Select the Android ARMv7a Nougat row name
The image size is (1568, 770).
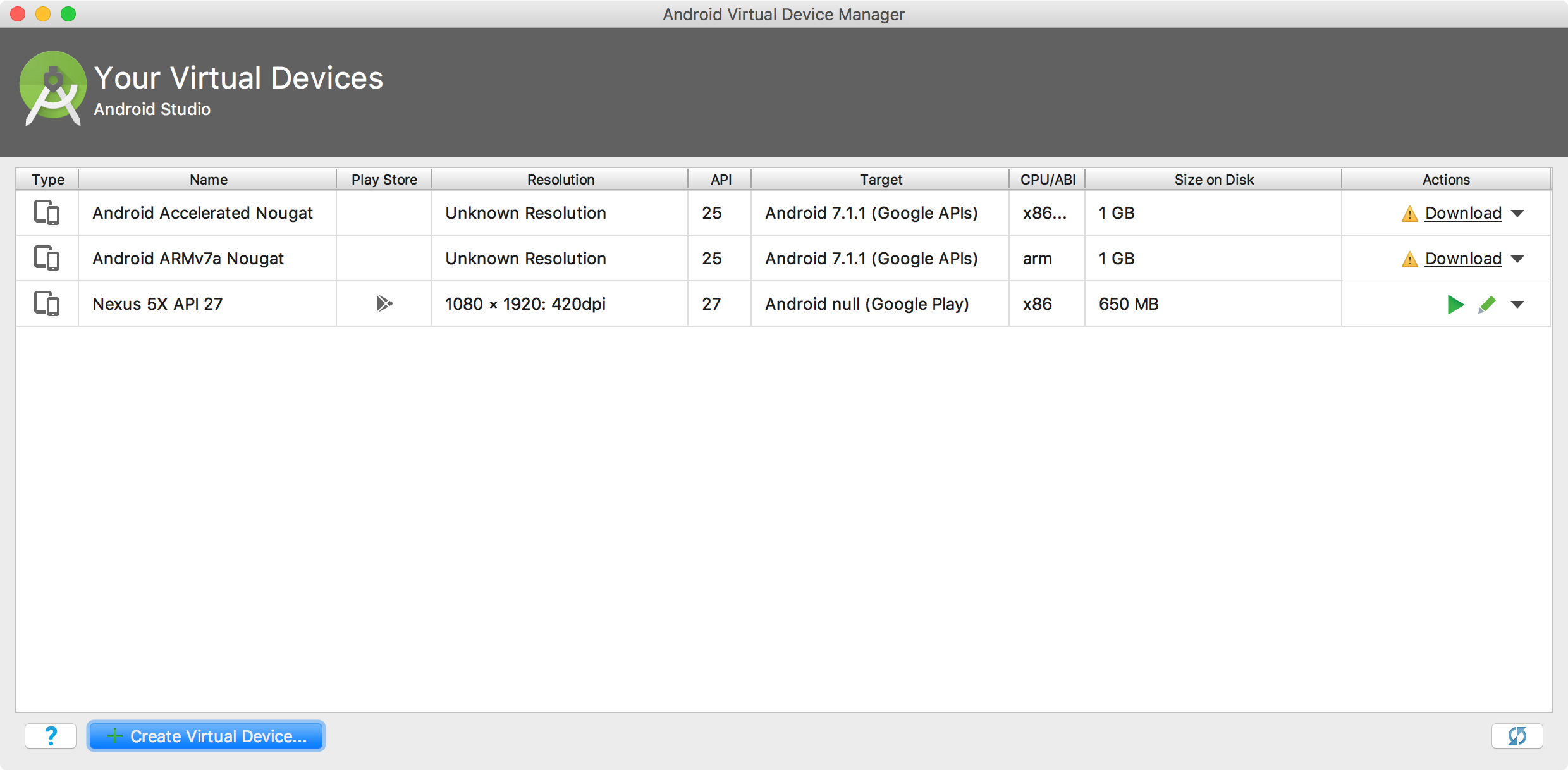click(188, 259)
